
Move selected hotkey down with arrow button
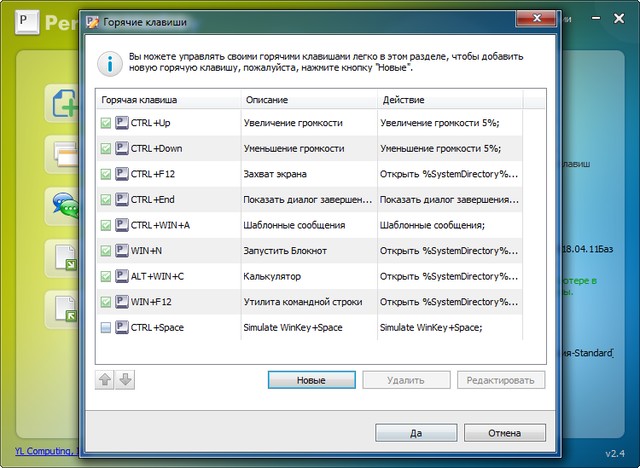pos(125,380)
